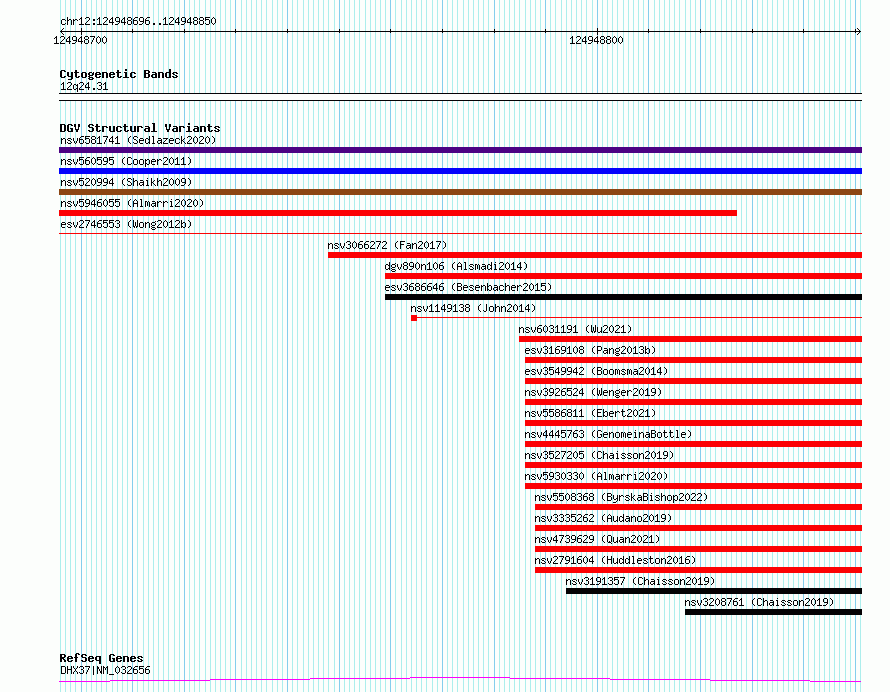Open nsv5930330 (Almarri2020) variant
Screen dimensions: 890x692
point(596,476)
